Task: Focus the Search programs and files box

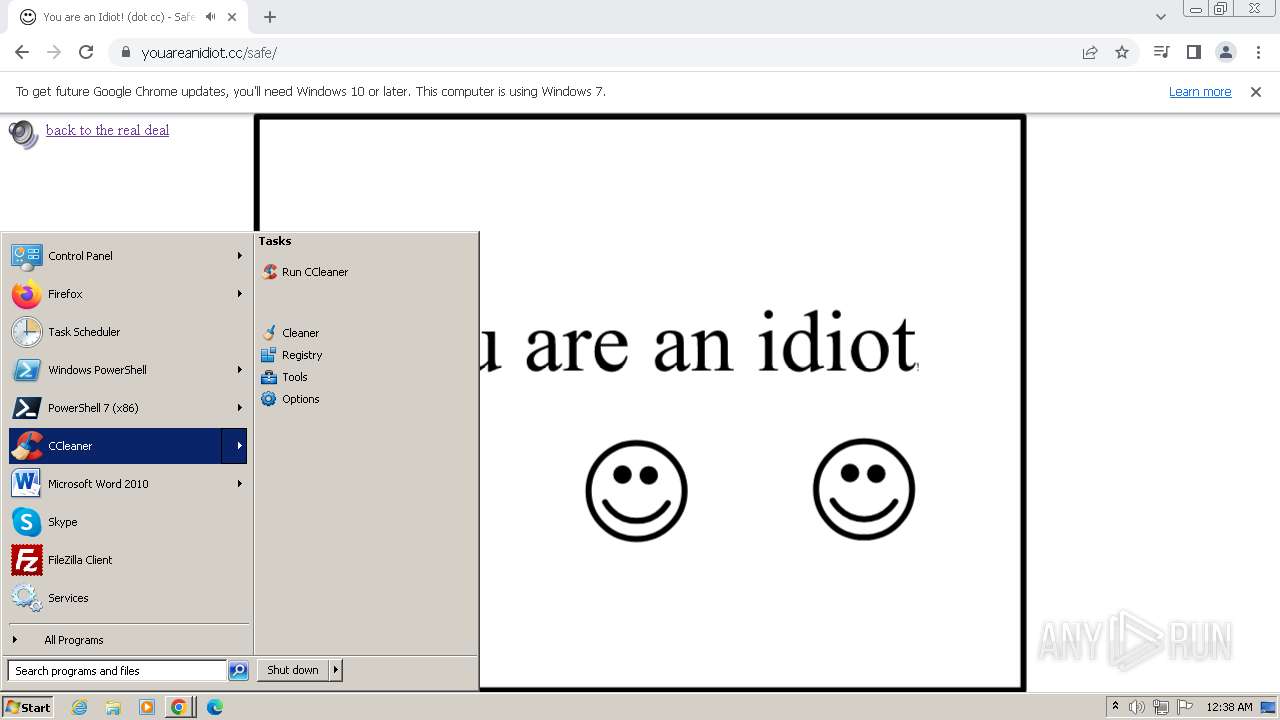Action: (117, 671)
